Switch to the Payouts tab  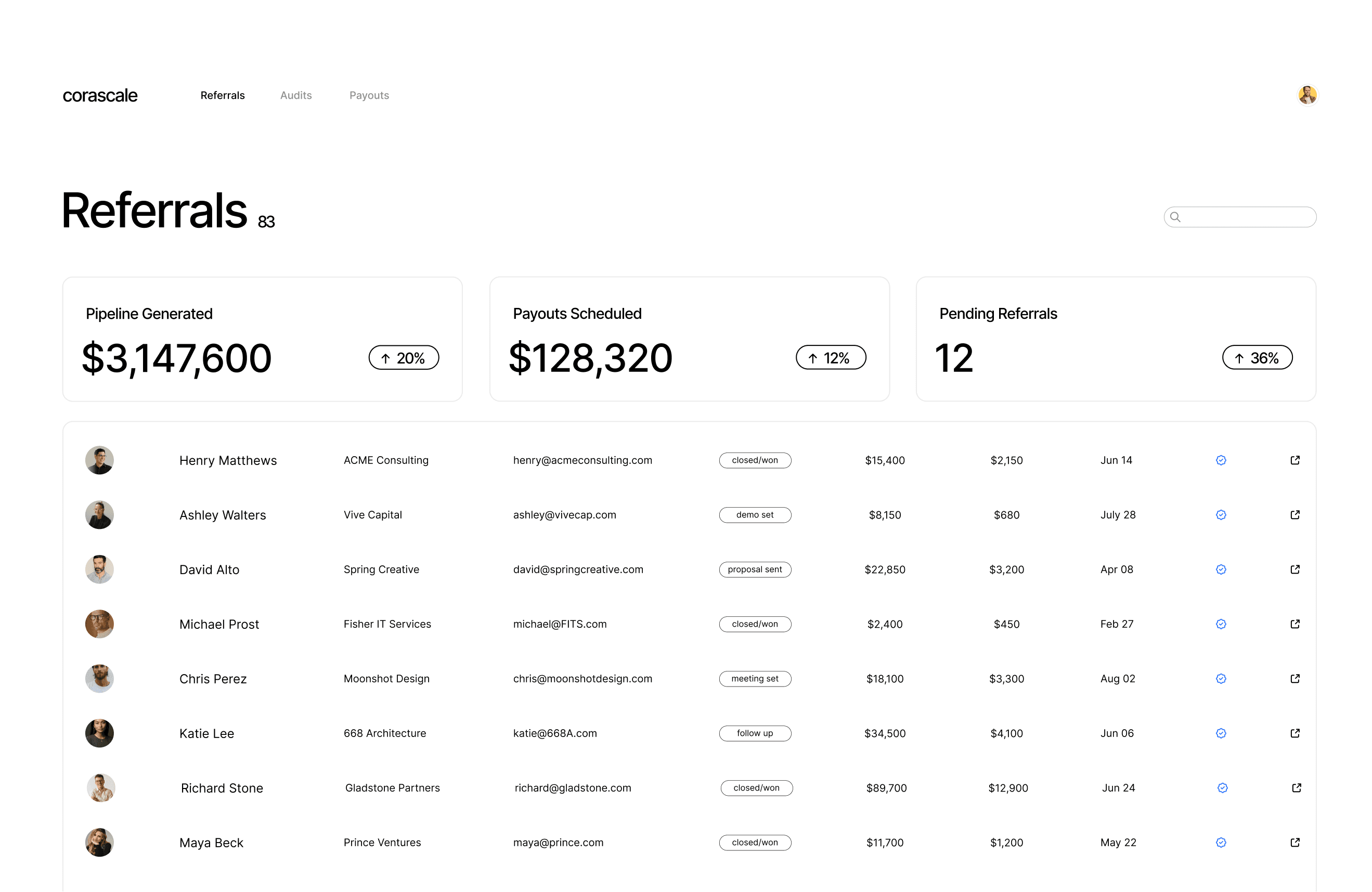pyautogui.click(x=369, y=95)
